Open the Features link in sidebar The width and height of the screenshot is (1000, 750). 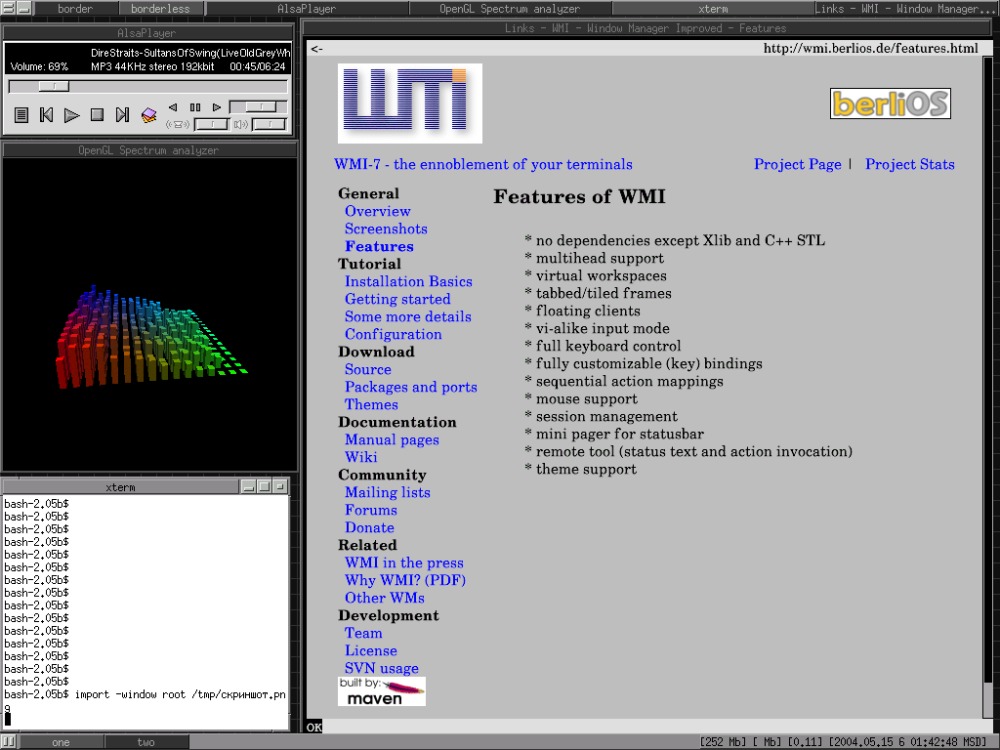tap(379, 246)
